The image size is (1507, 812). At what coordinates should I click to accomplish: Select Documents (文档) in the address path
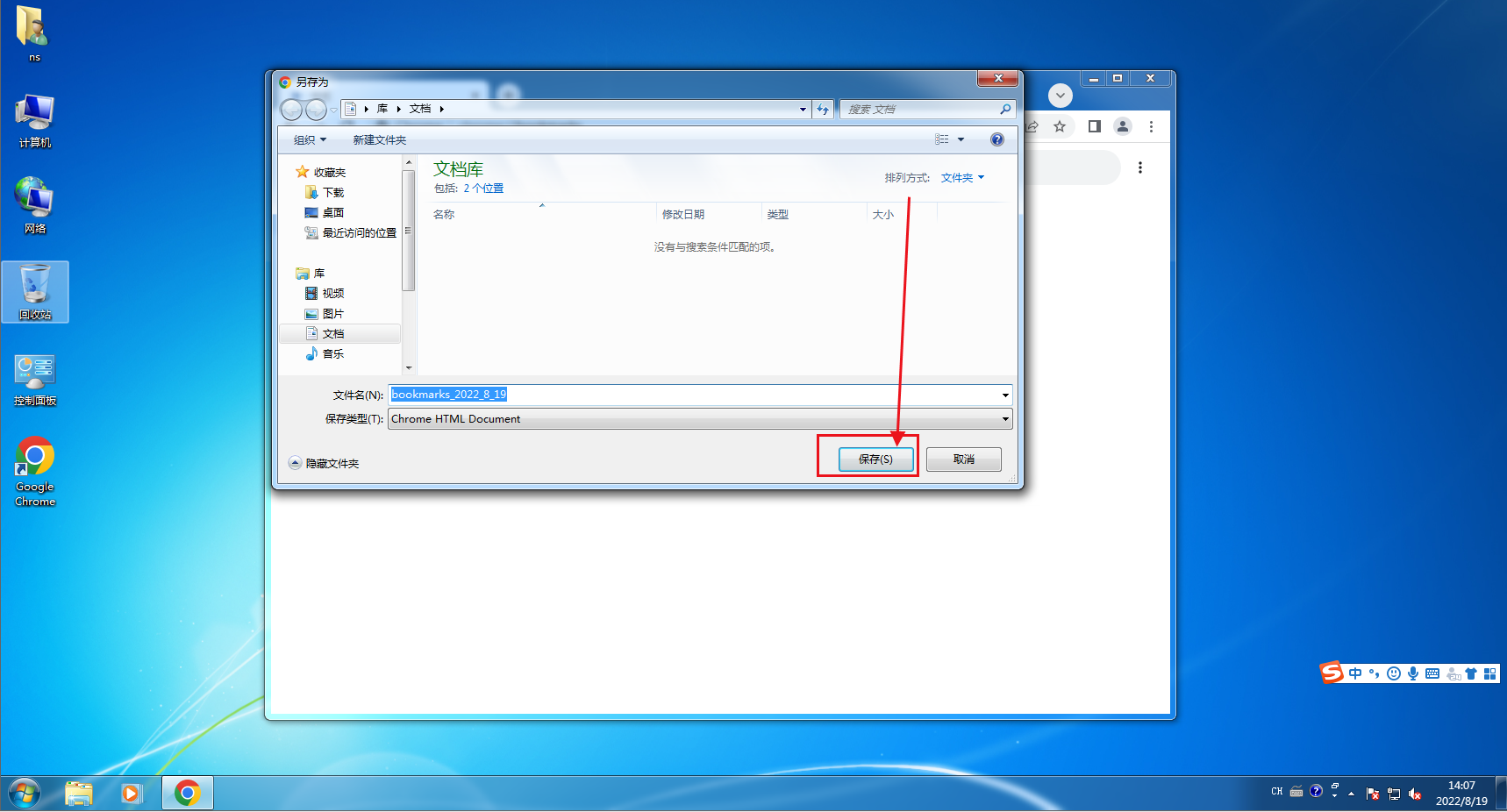[420, 109]
